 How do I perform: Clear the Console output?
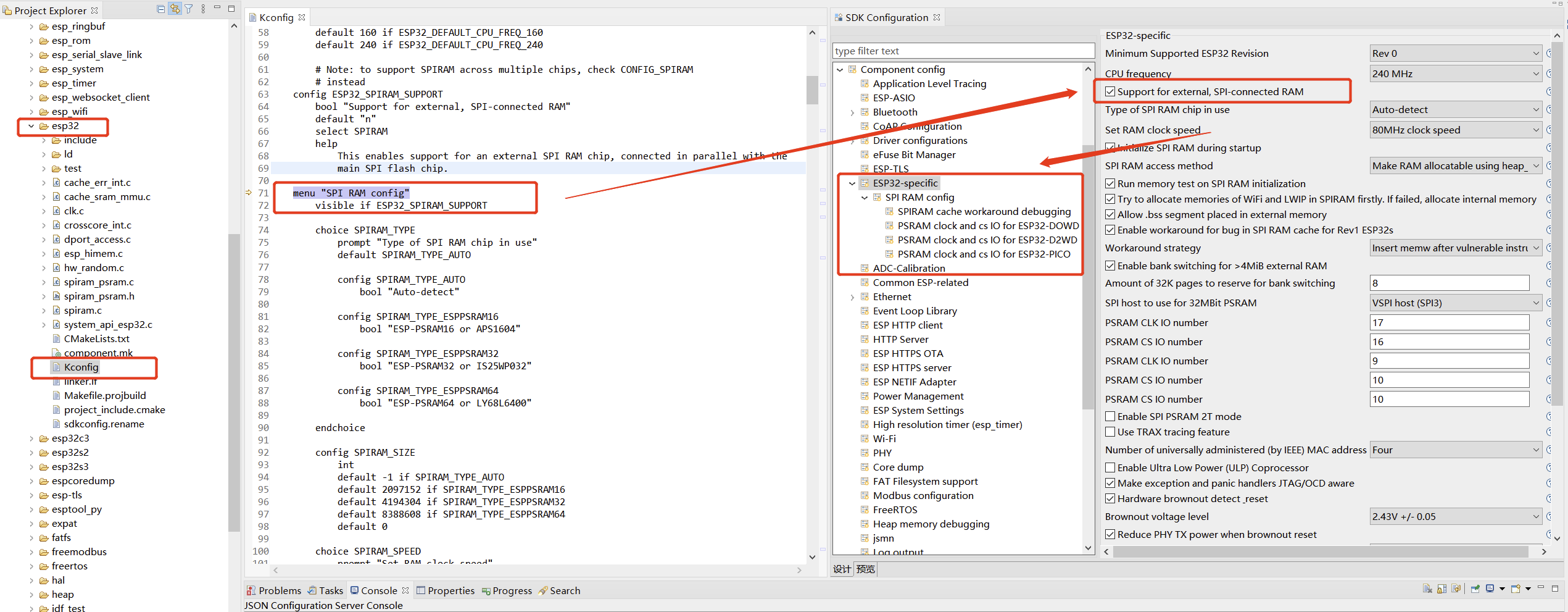point(1428,589)
